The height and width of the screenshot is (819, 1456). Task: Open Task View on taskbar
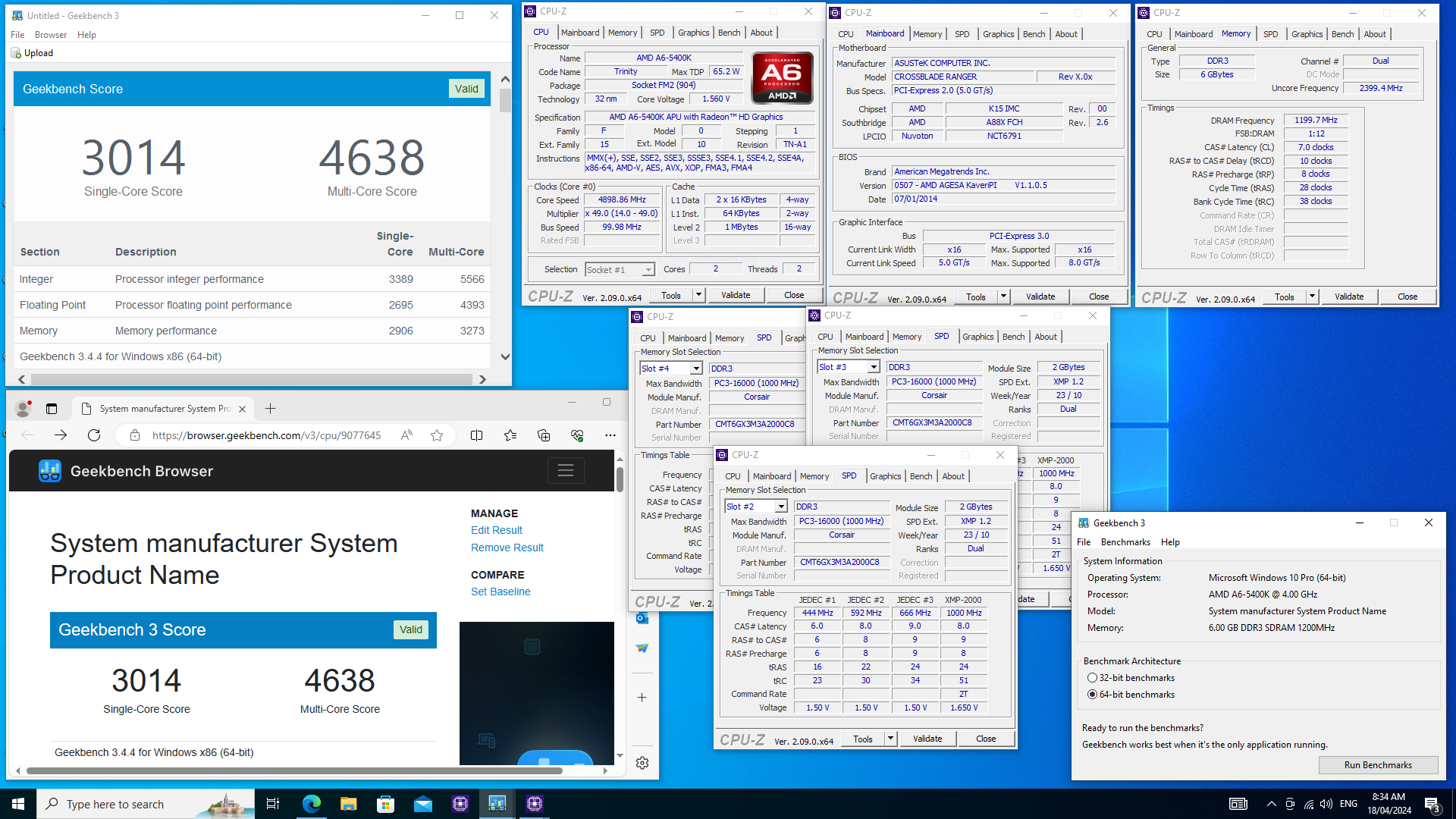tap(273, 804)
